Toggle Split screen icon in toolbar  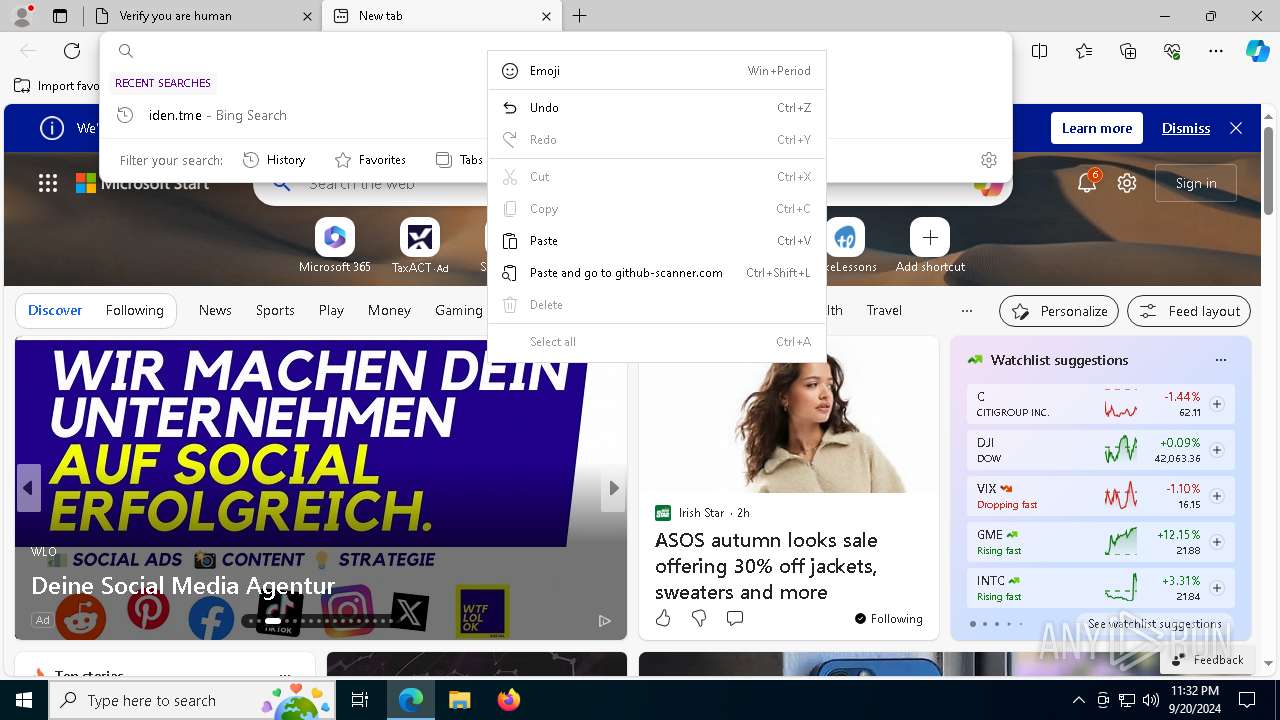point(1039,51)
